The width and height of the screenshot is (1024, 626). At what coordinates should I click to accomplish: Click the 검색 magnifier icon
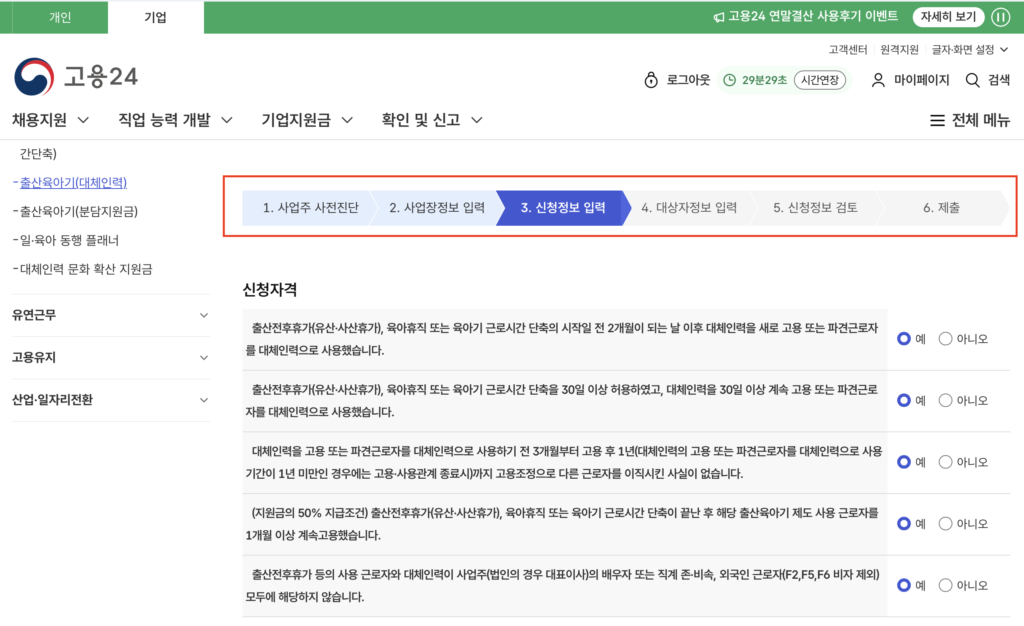pos(972,80)
